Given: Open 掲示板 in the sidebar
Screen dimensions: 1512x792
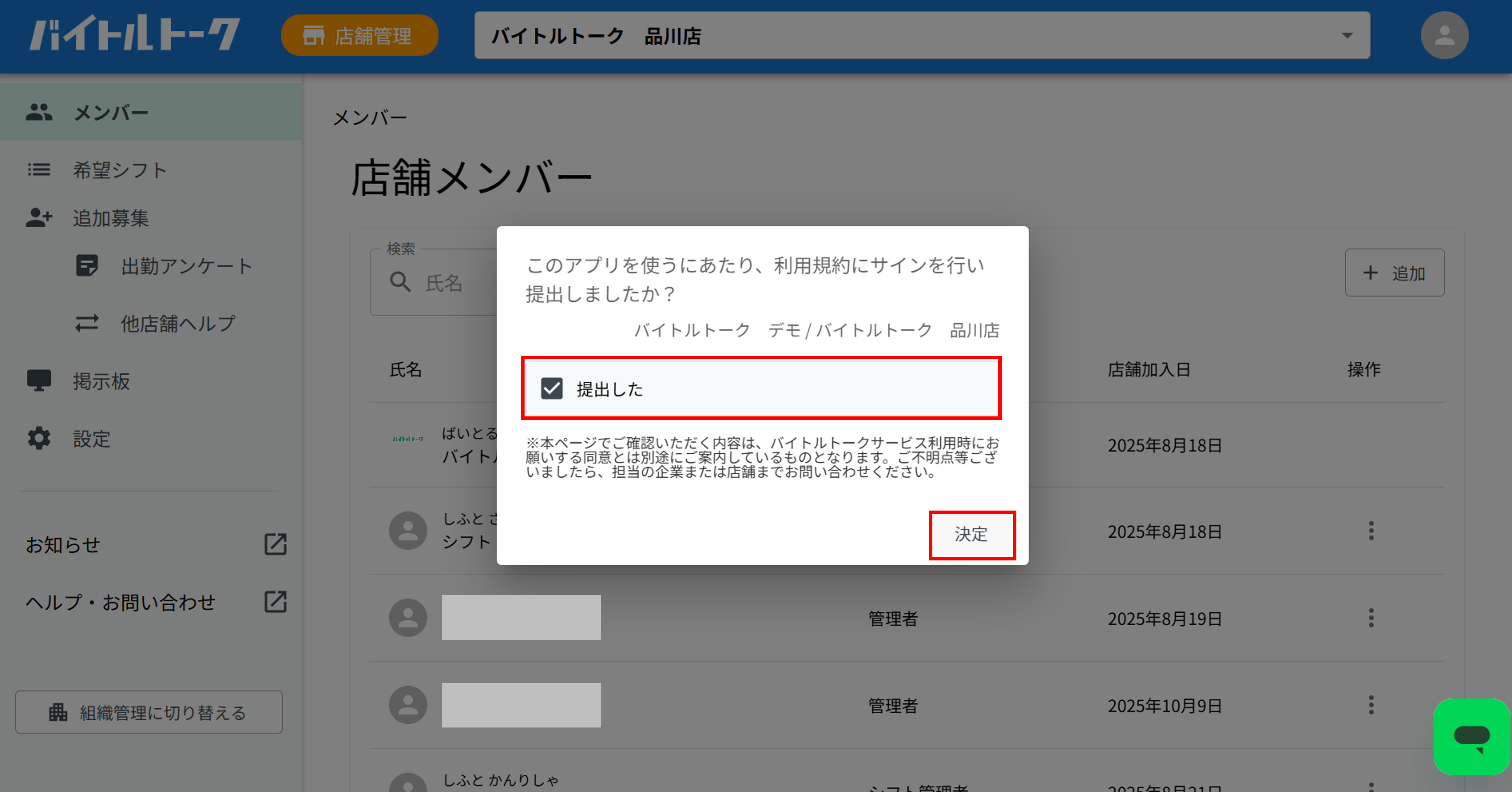Looking at the screenshot, I should (151, 381).
